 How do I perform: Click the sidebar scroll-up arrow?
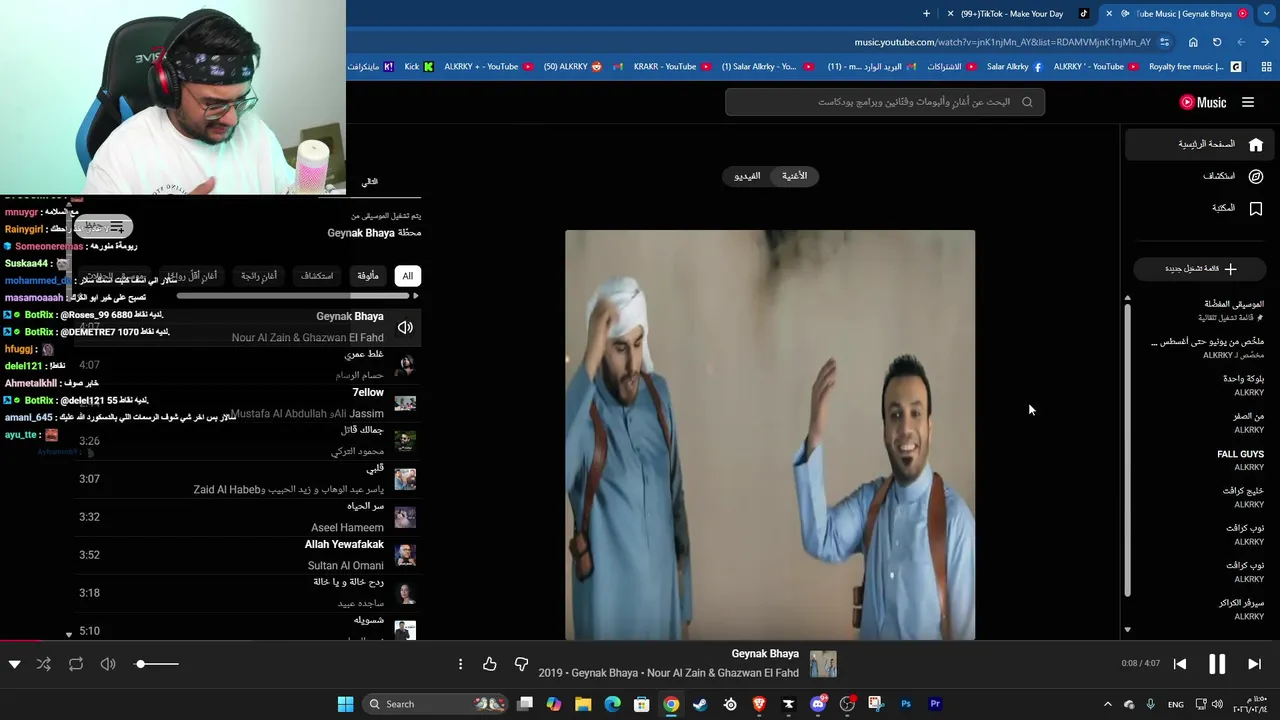1127,298
